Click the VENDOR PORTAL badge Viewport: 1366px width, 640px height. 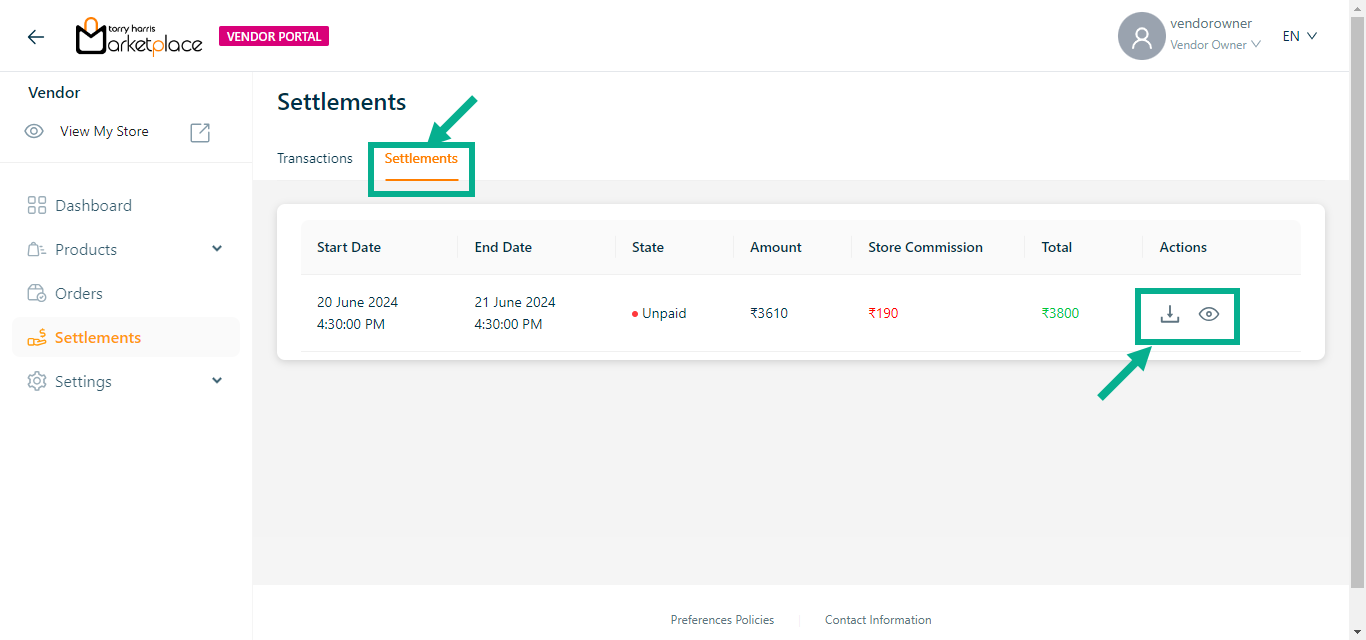274,37
